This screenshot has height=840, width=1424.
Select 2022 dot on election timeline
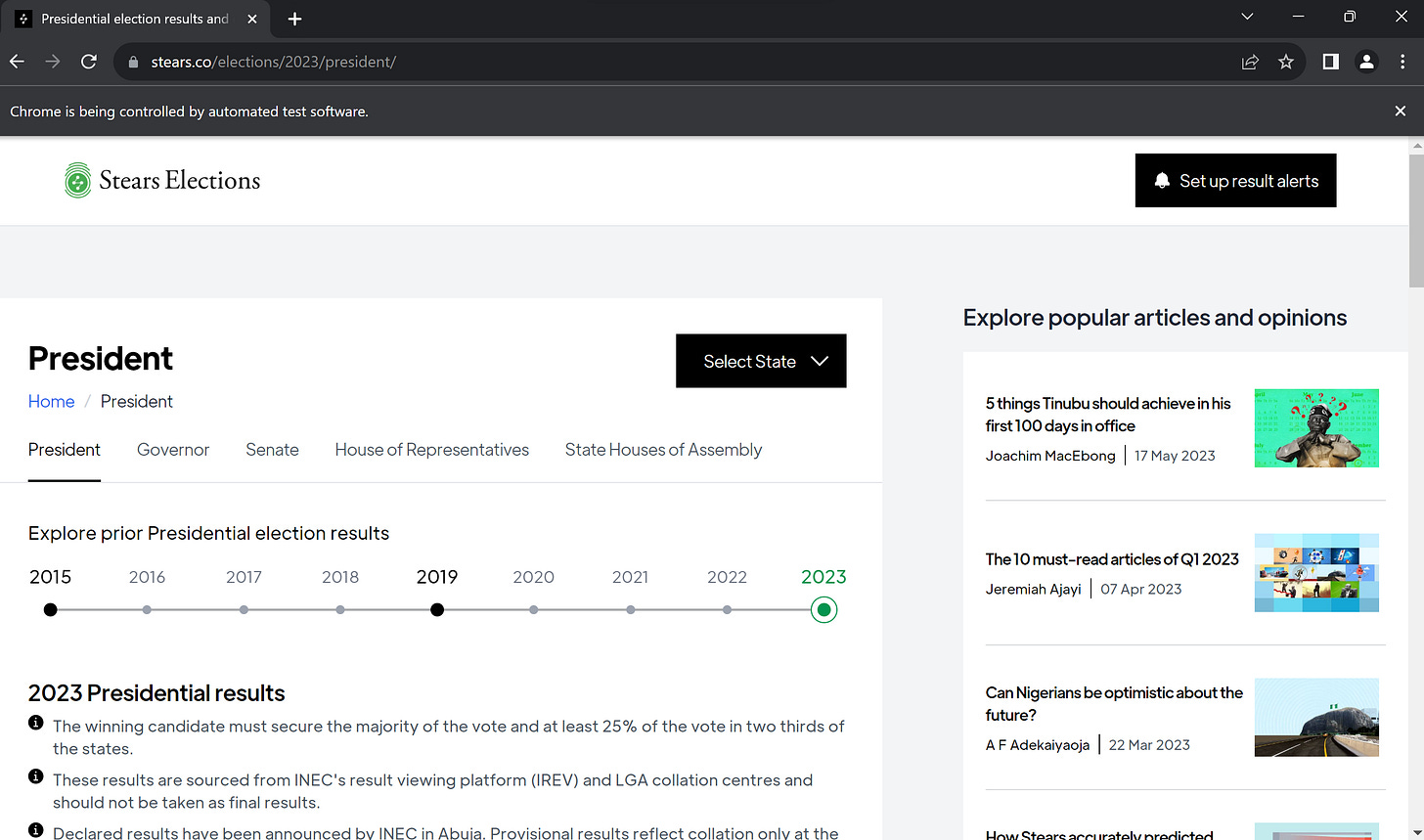[x=727, y=610]
